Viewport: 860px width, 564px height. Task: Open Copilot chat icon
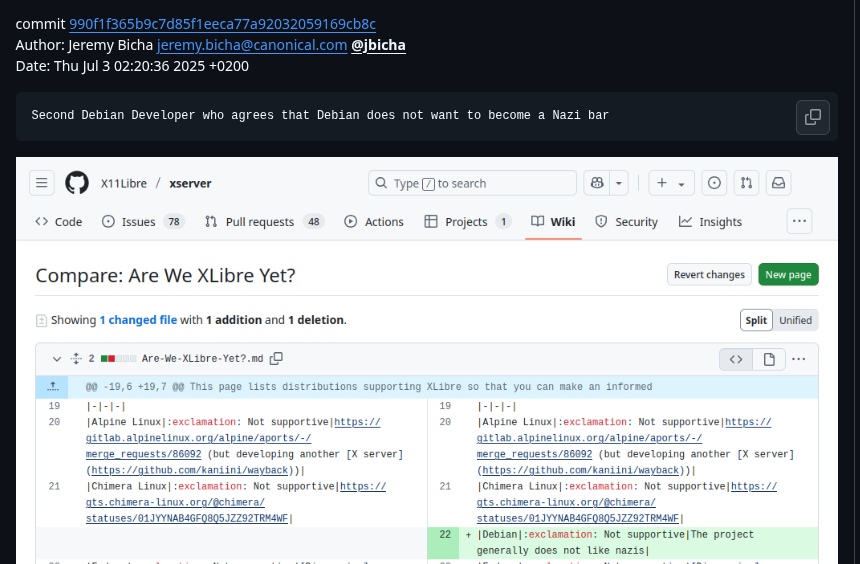(597, 183)
